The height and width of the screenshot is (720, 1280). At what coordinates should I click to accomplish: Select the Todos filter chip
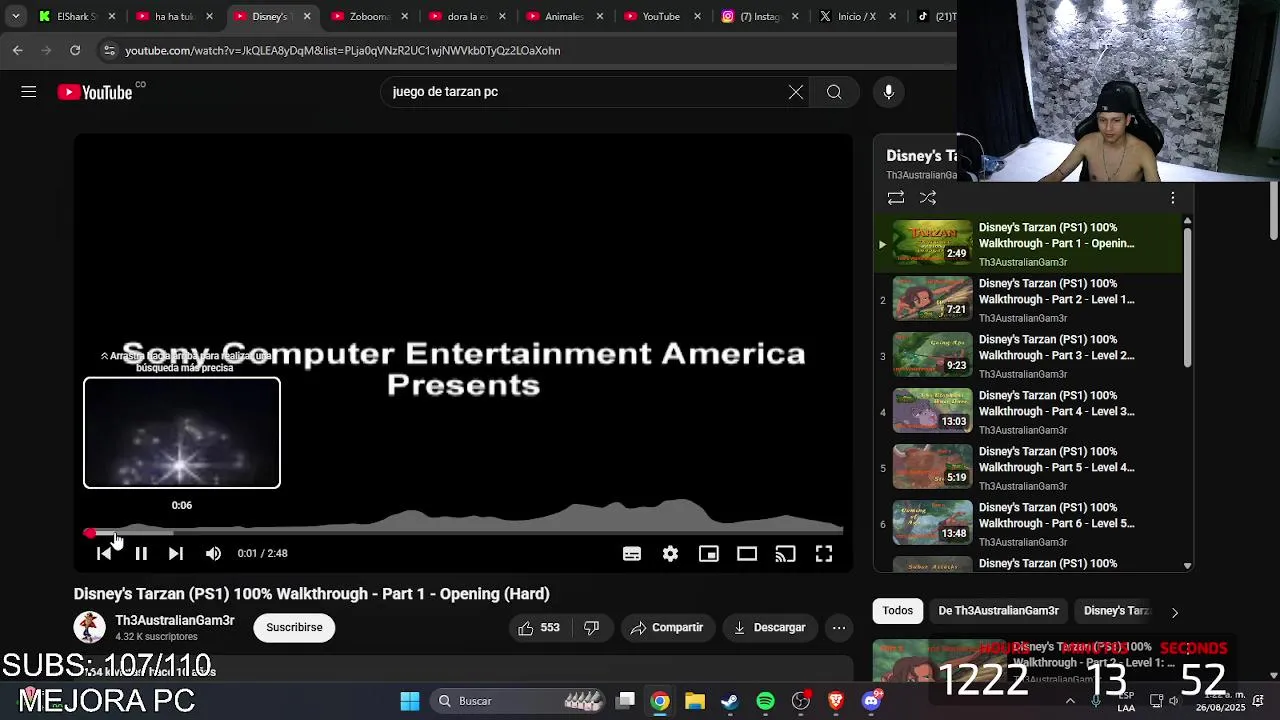pyautogui.click(x=897, y=610)
